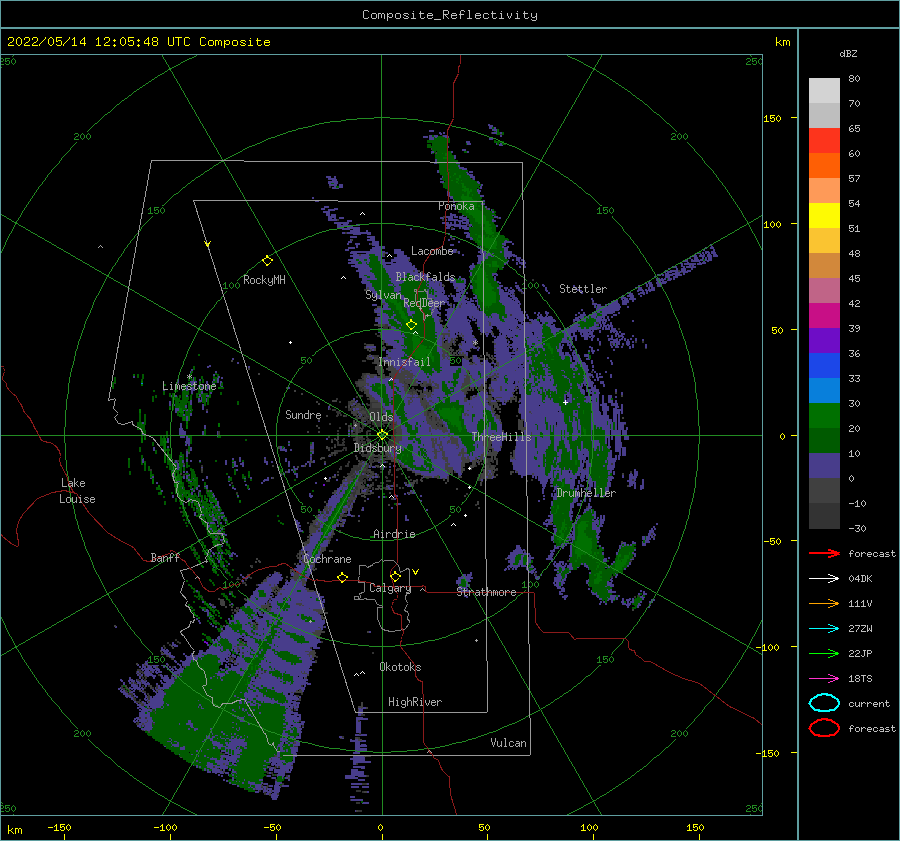Click the -150 tick on bottom axis
Viewport: 900px width, 841px height.
click(59, 827)
